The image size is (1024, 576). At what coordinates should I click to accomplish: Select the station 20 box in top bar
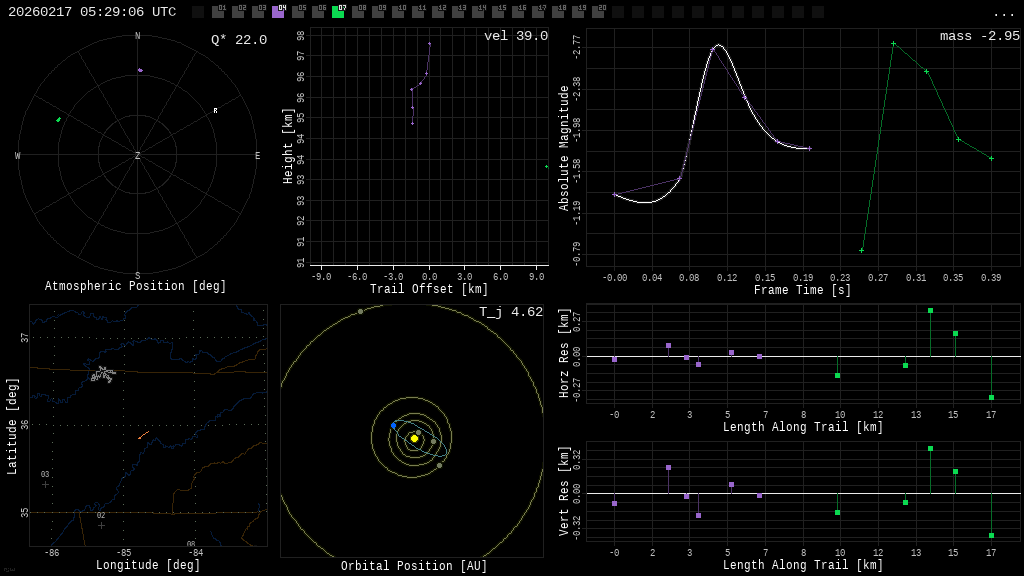(598, 12)
